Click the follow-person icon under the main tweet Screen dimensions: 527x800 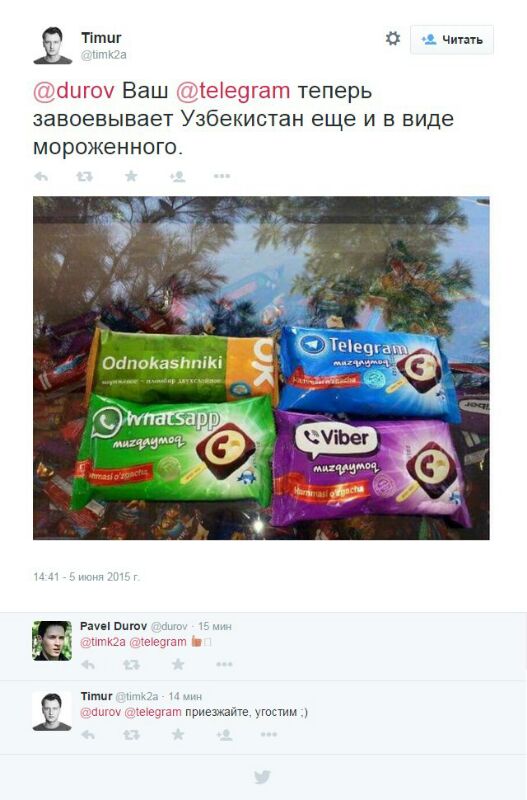[x=178, y=177]
